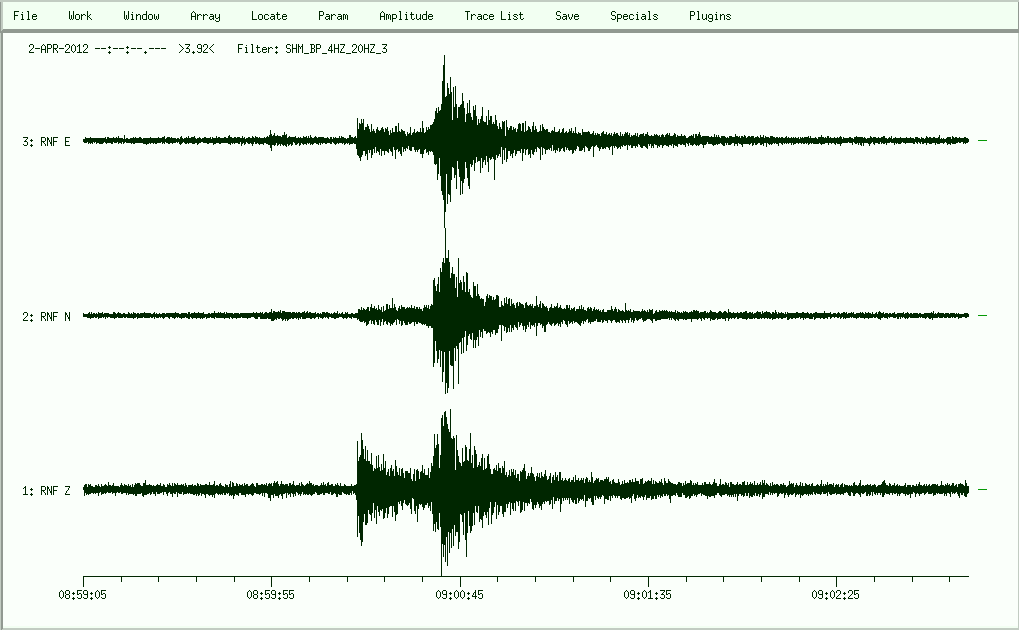The image size is (1019, 630).
Task: Open the File menu
Action: (x=25, y=16)
